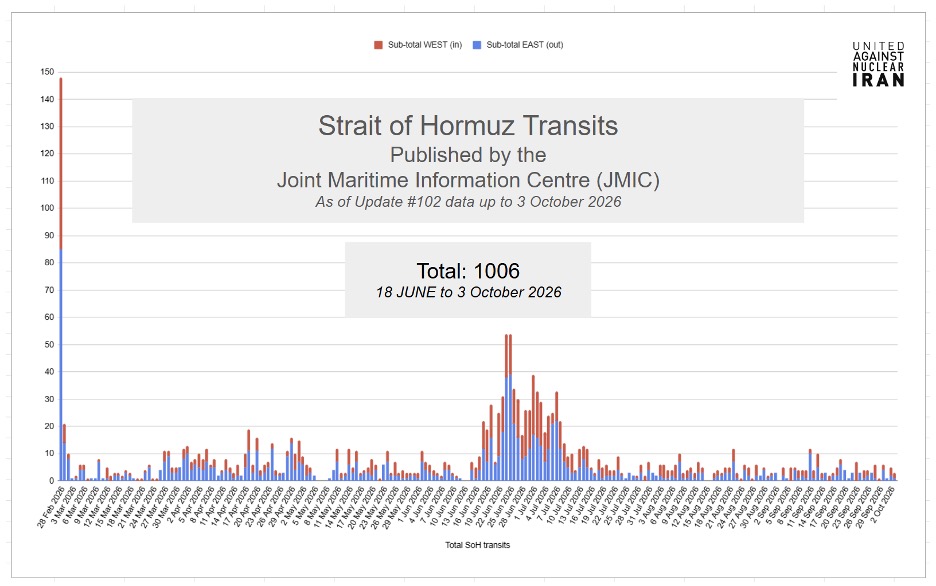Click the y-axis value 50
This screenshot has height=586, width=936.
pyautogui.click(x=49, y=344)
